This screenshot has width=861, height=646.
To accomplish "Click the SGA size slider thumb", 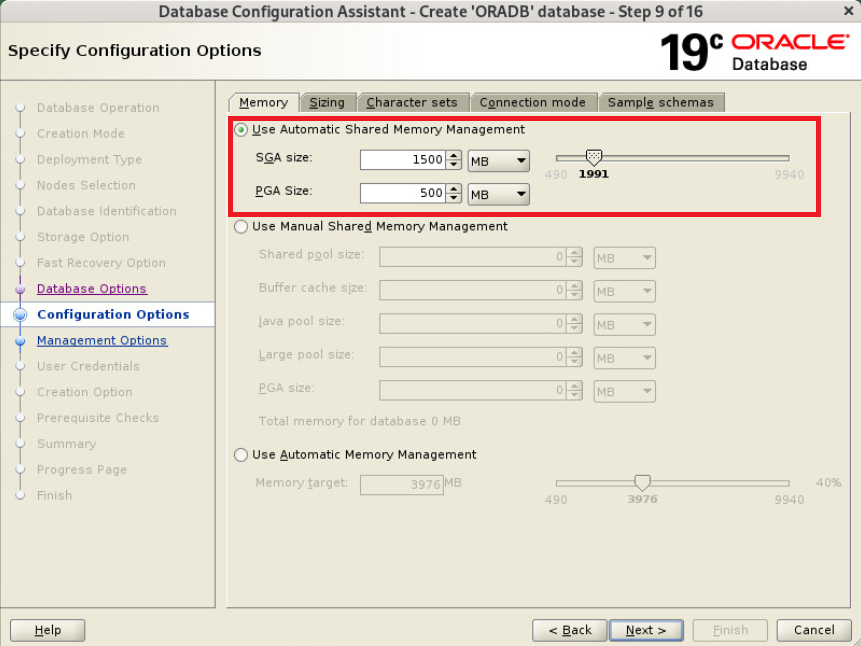I will pyautogui.click(x=594, y=158).
